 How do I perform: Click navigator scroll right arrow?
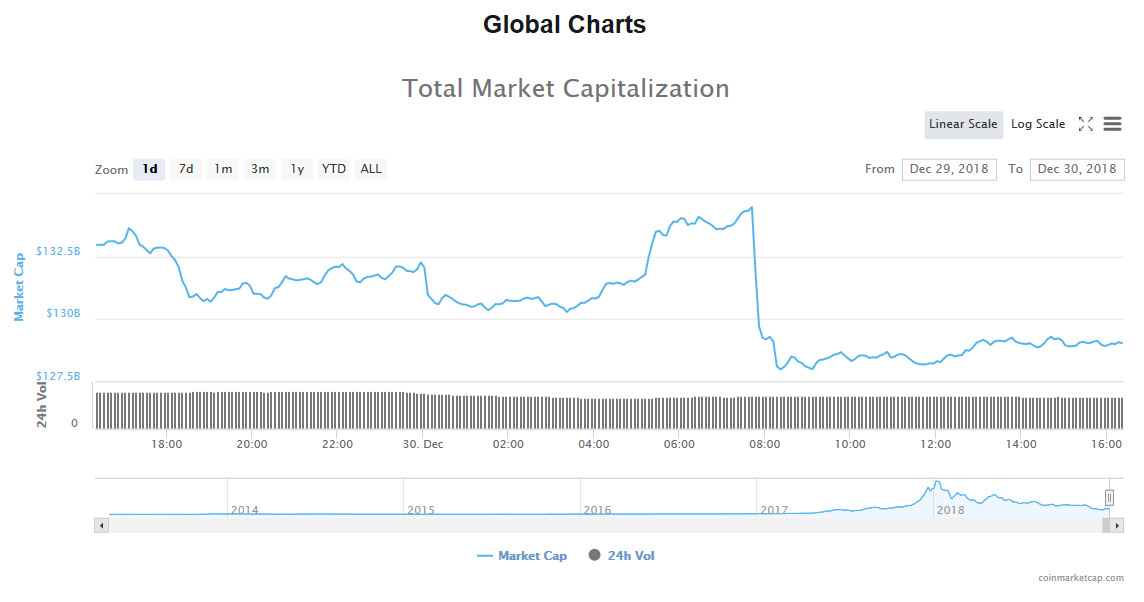(x=1117, y=525)
